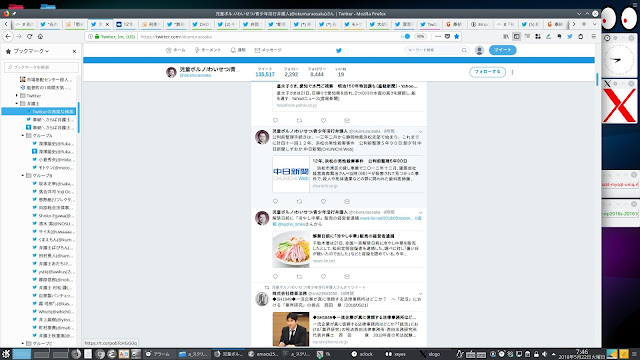Click the ツイート compose button

click(502, 50)
